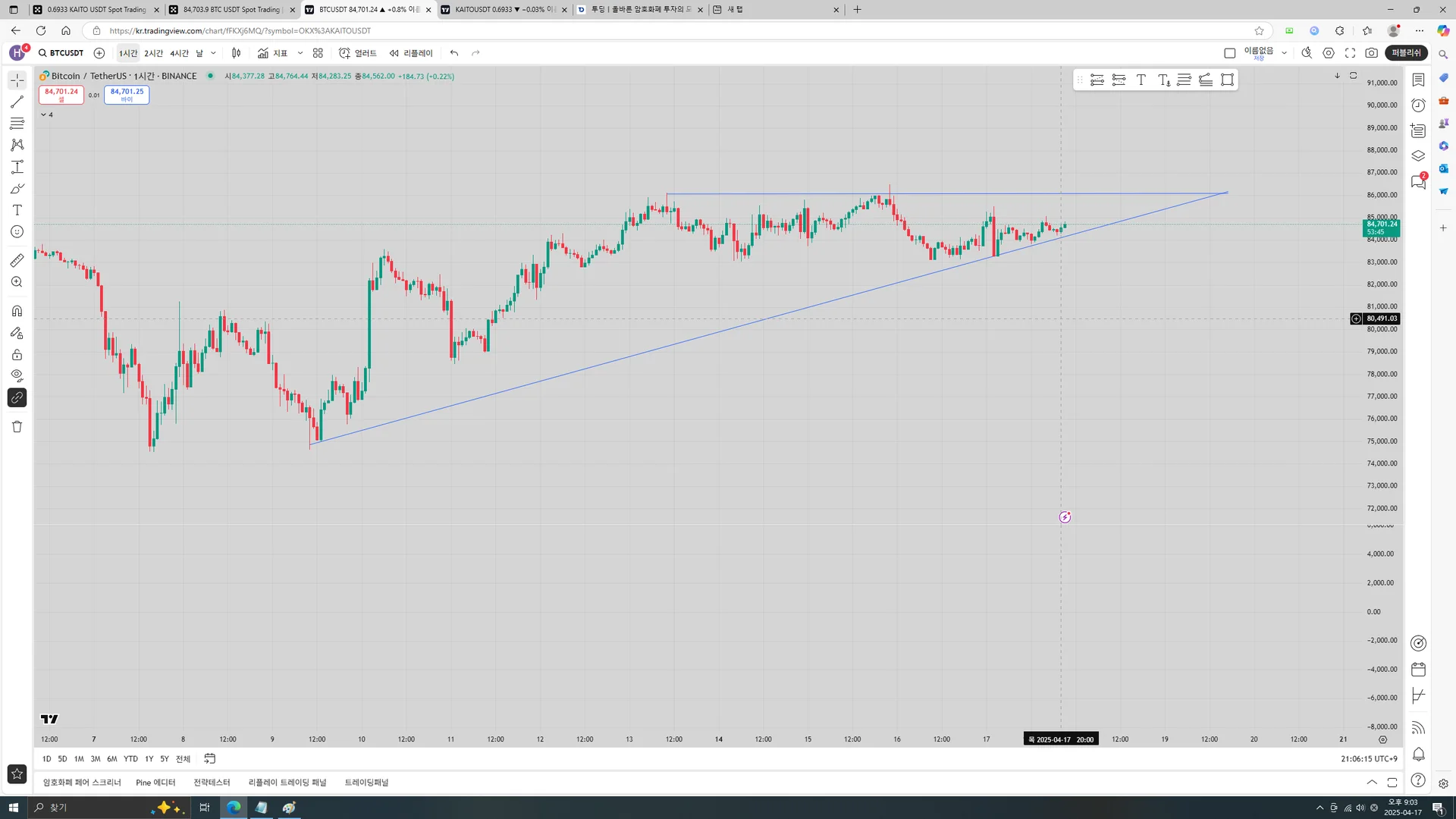Screen dimensions: 1456x819
Task: Click the trash remove drawings icon
Action: pos(17,427)
